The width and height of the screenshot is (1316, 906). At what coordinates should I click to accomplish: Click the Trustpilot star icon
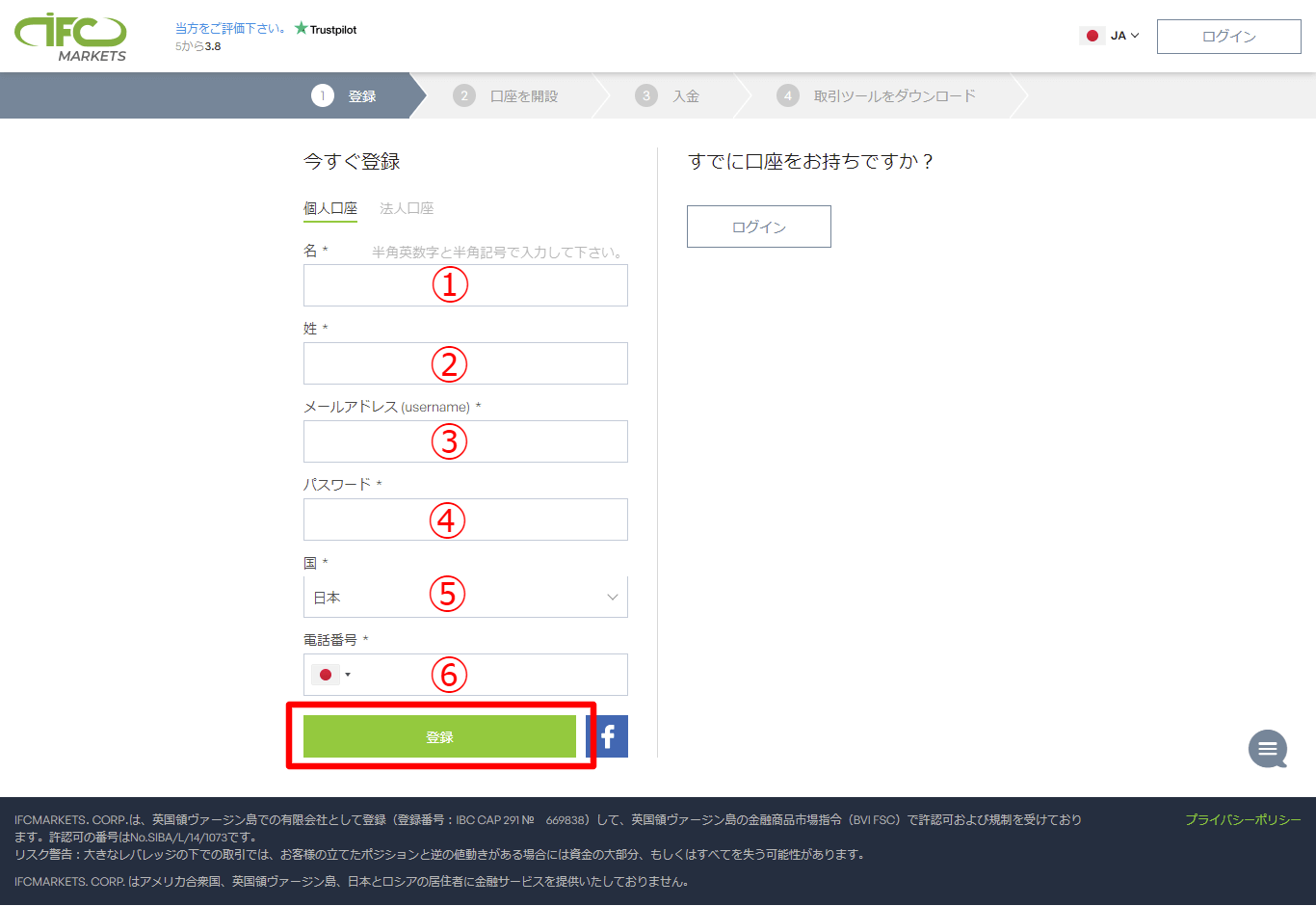(300, 29)
